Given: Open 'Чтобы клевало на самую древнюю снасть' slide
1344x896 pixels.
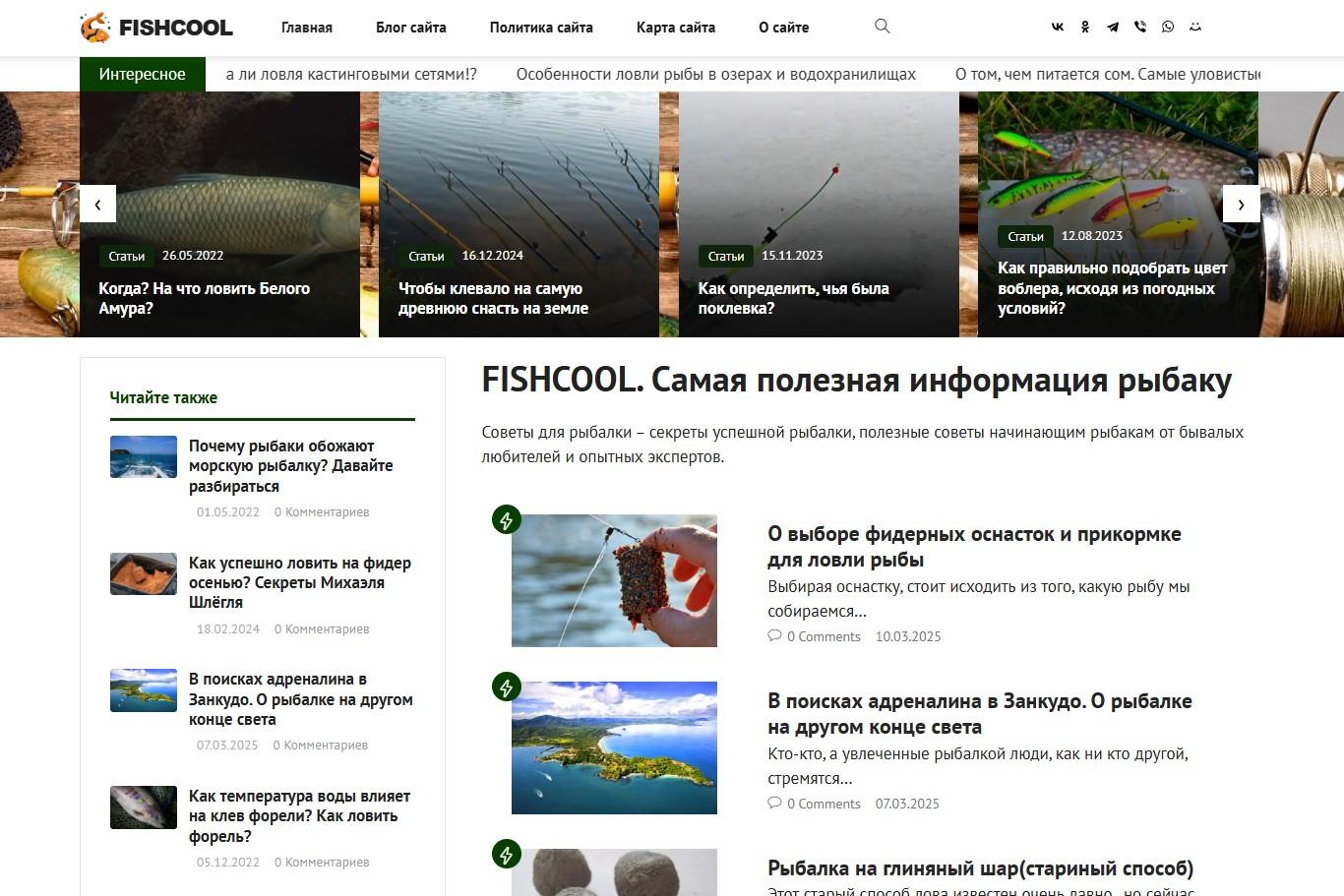Looking at the screenshot, I should click(x=494, y=298).
